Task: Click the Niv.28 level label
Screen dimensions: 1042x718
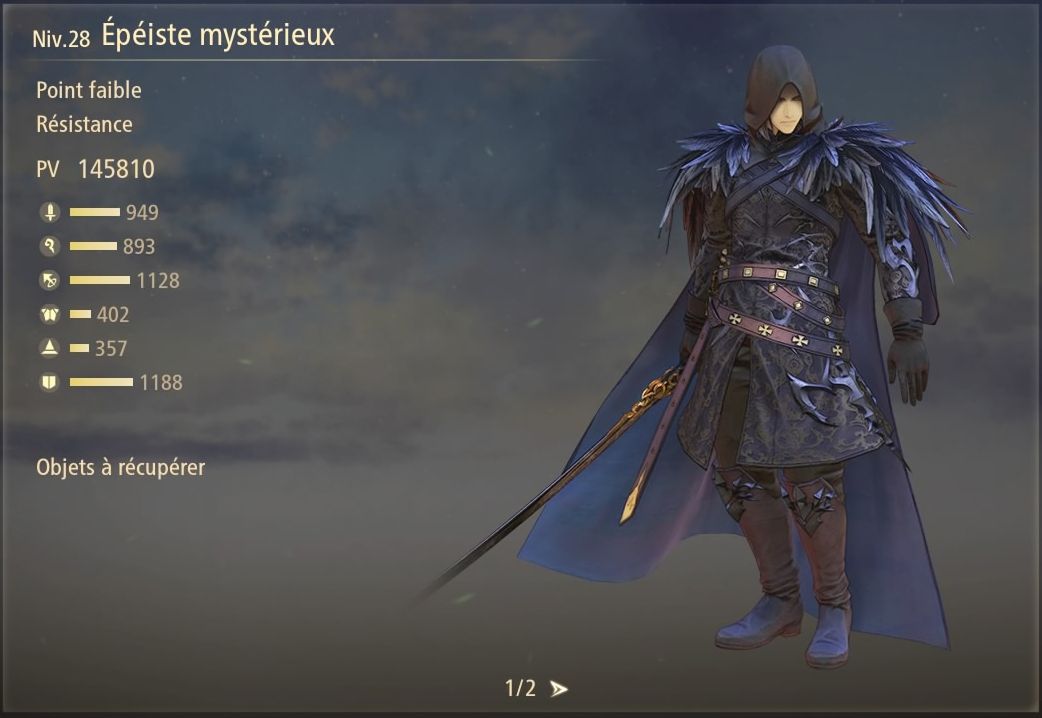Action: pos(61,39)
